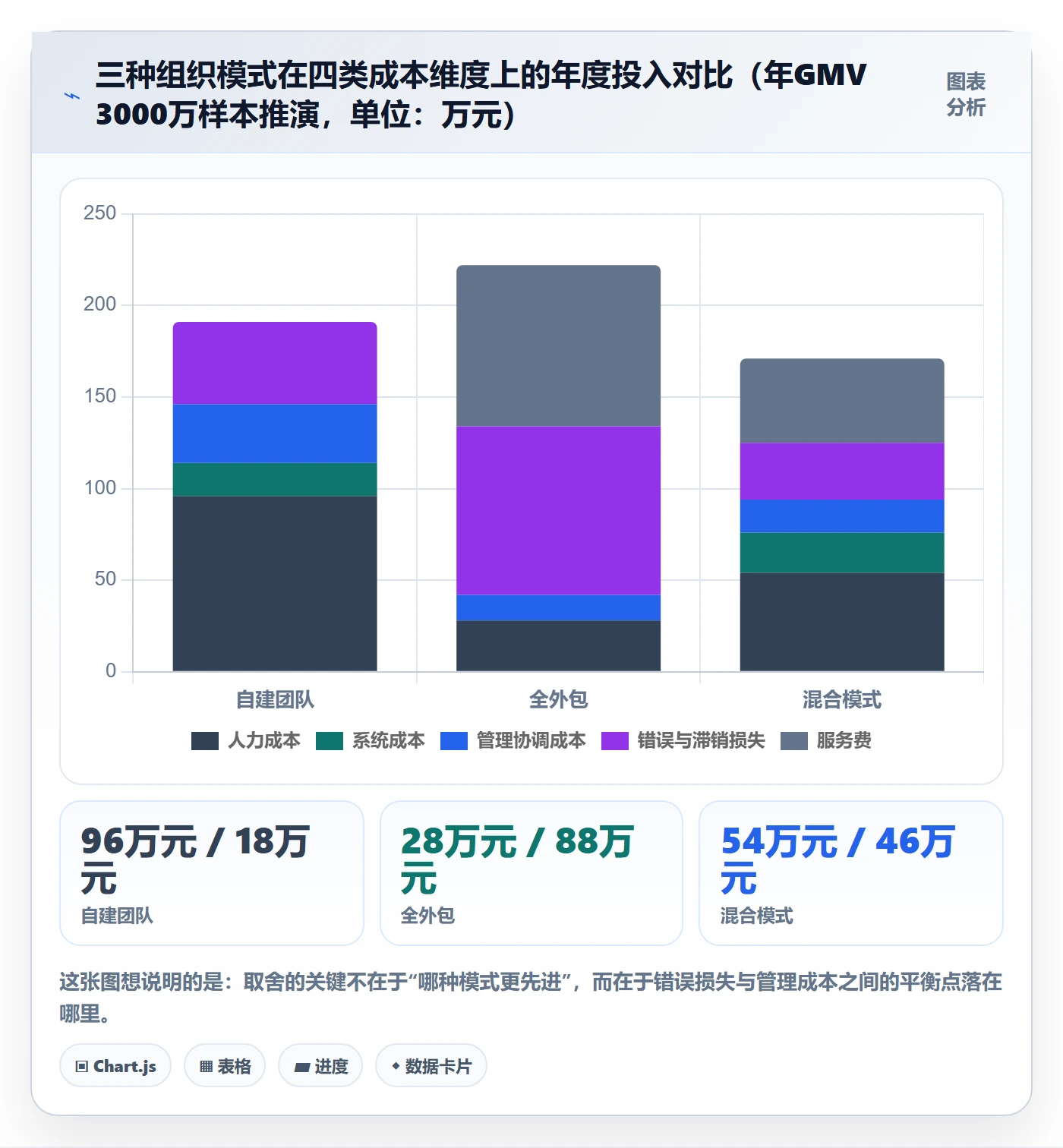Click the 自建团队 blue 管理协调成本 bar segment

(275, 434)
